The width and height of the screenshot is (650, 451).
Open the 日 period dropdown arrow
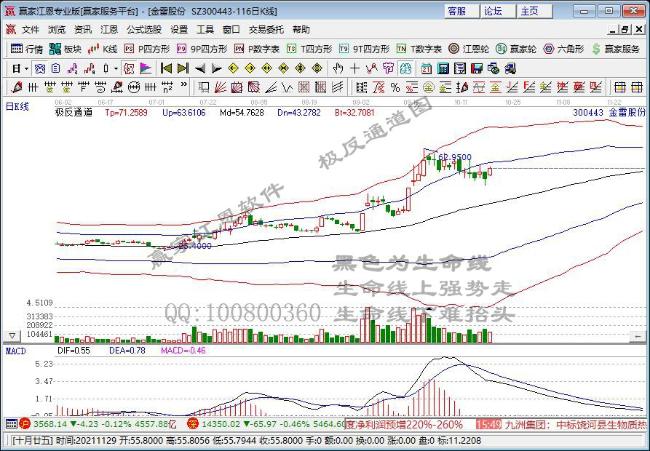(27, 69)
